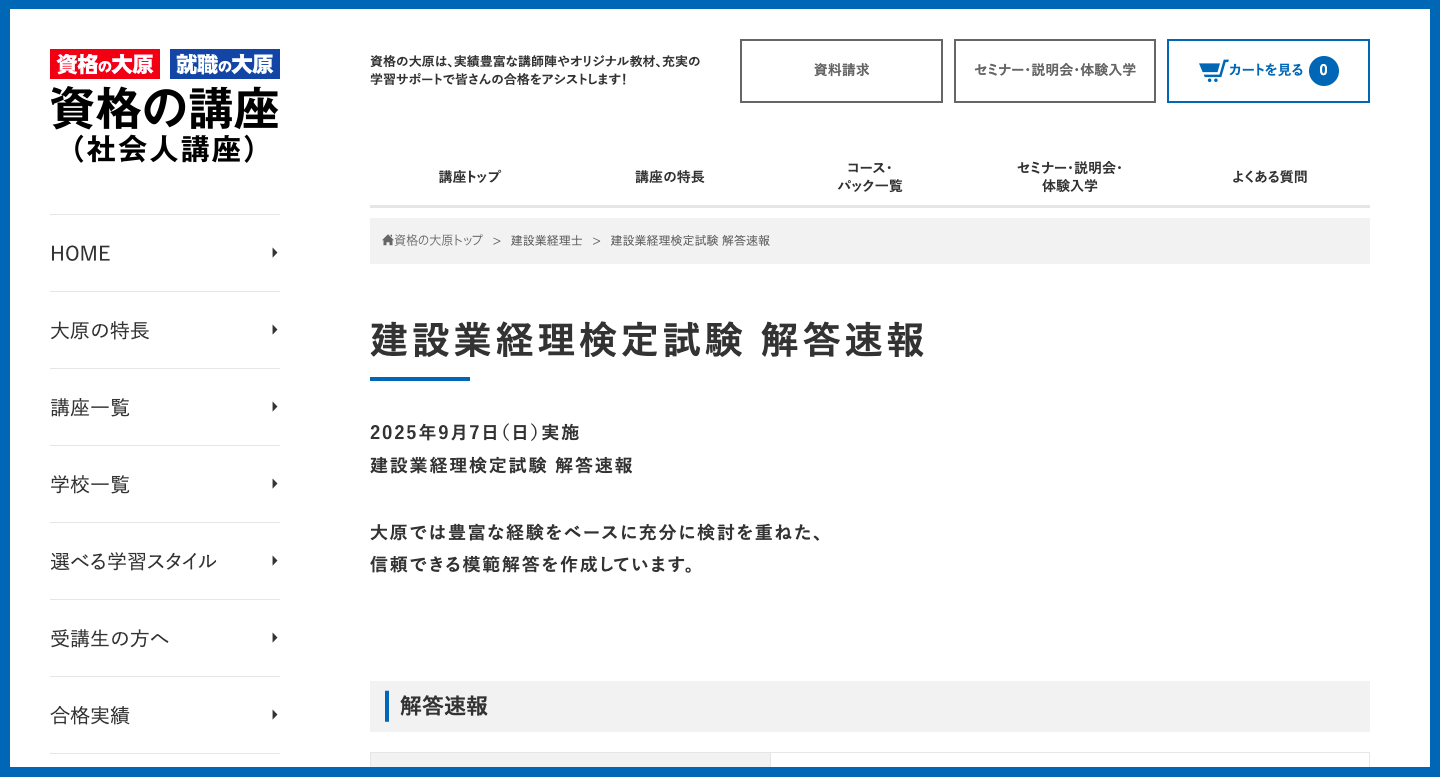1440x777 pixels.
Task: Expand 講座一覧 sidebar arrow
Action: [274, 407]
